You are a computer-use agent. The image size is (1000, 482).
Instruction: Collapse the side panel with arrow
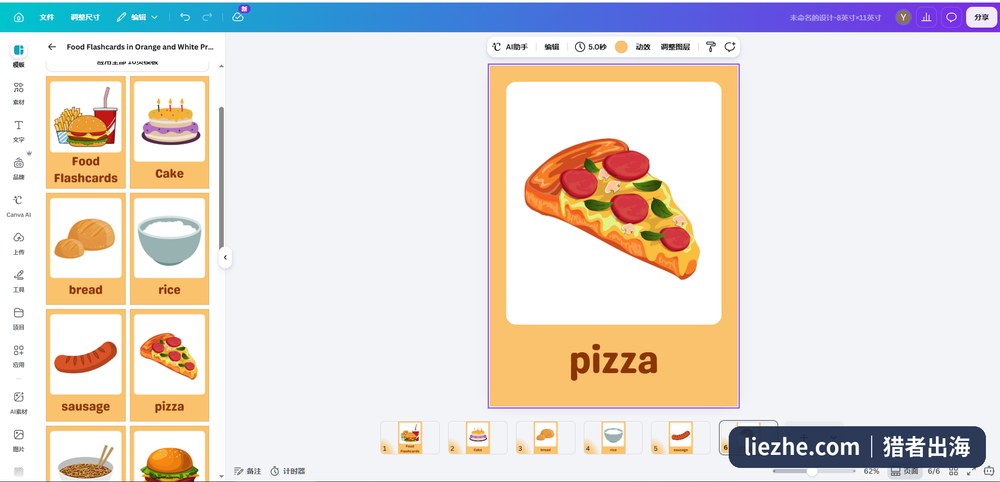[224, 258]
